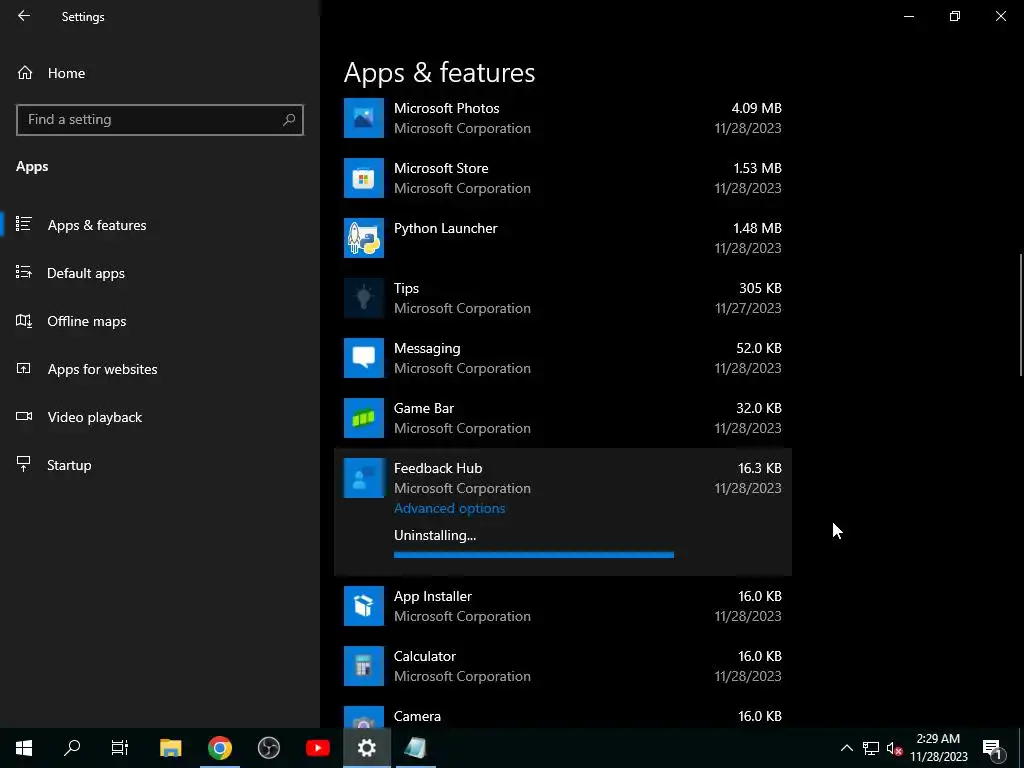Select the Calculator name text

tap(424, 656)
